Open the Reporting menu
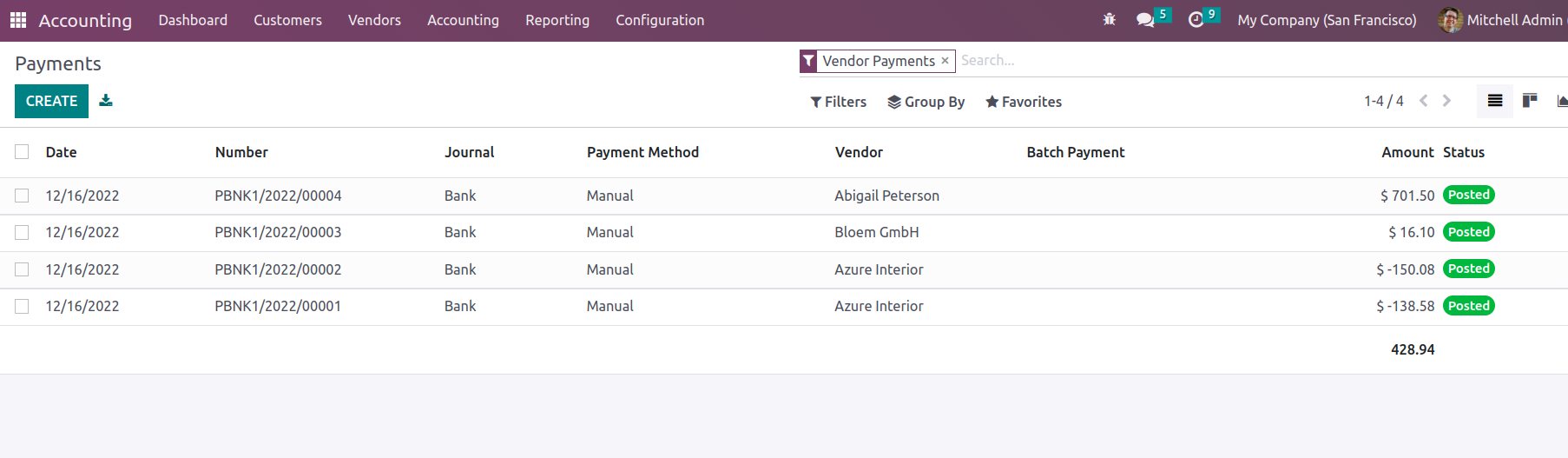 tap(557, 20)
